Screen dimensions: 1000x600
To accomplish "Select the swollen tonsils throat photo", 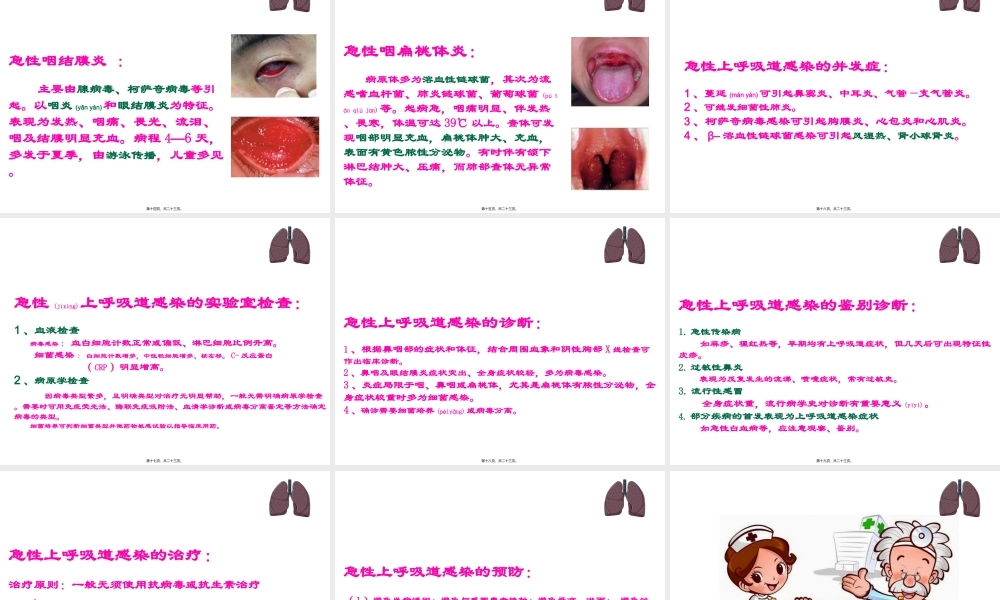I will coord(609,158).
